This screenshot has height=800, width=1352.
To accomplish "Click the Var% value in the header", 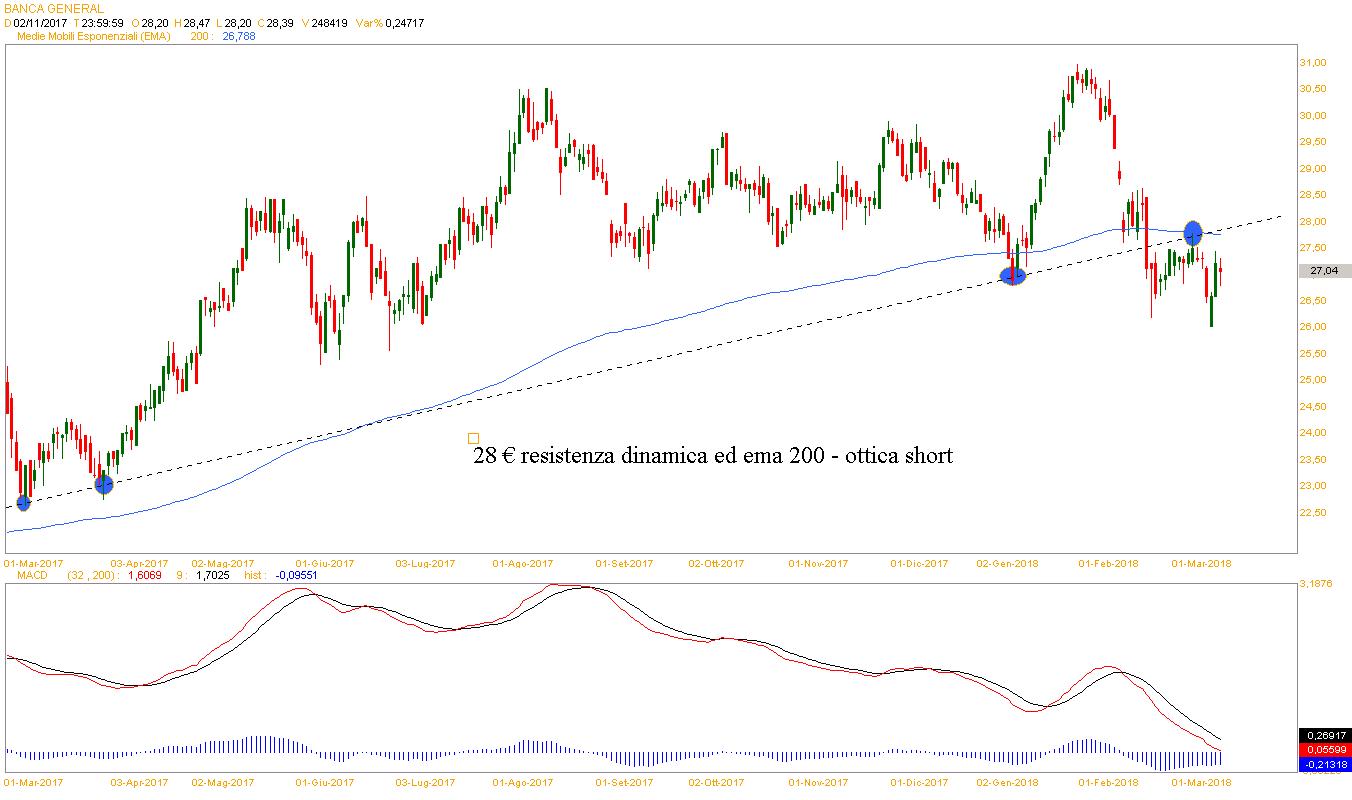I will (x=406, y=23).
